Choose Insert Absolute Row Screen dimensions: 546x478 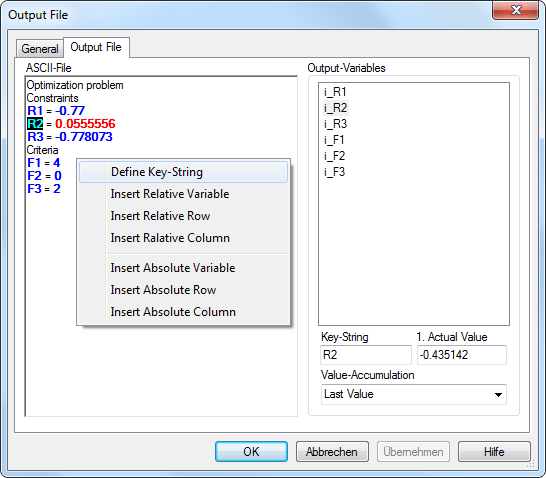(183, 290)
